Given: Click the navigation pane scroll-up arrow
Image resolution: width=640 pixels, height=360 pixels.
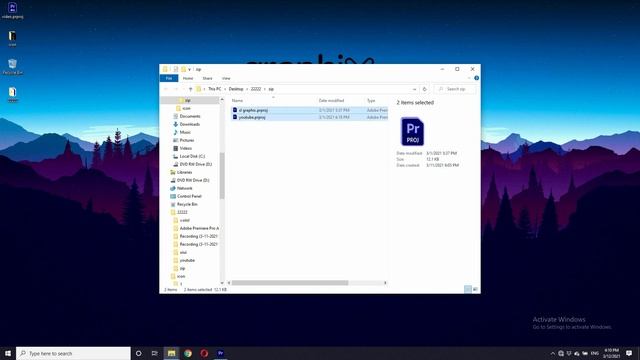Looking at the screenshot, I should [222, 100].
